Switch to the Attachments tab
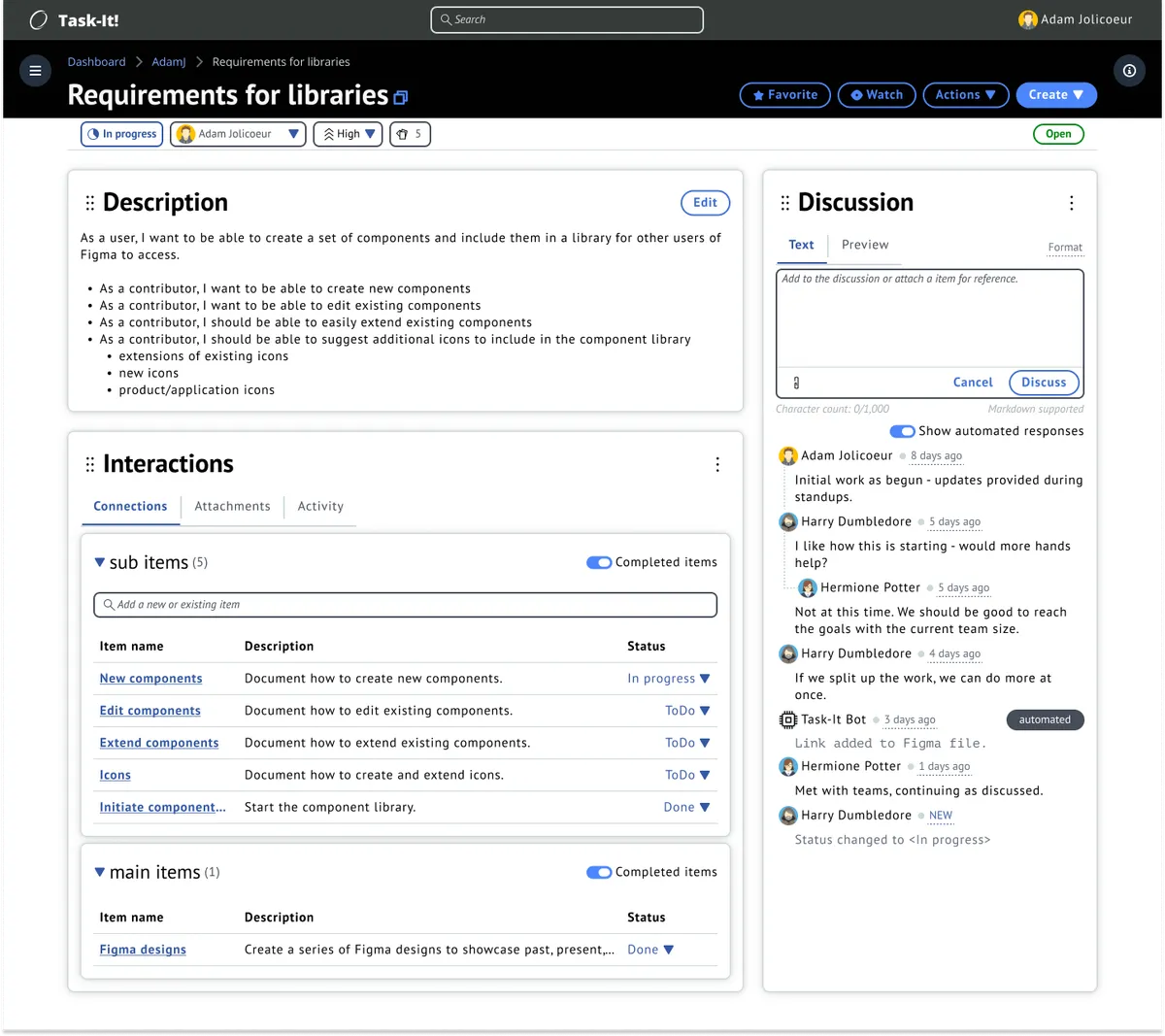This screenshot has height=1036, width=1165. [x=232, y=506]
